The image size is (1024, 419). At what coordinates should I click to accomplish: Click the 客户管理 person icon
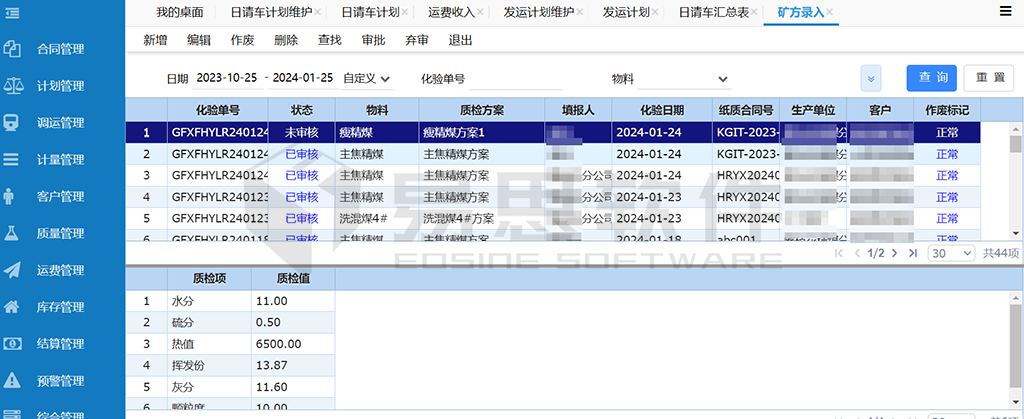tap(13, 196)
